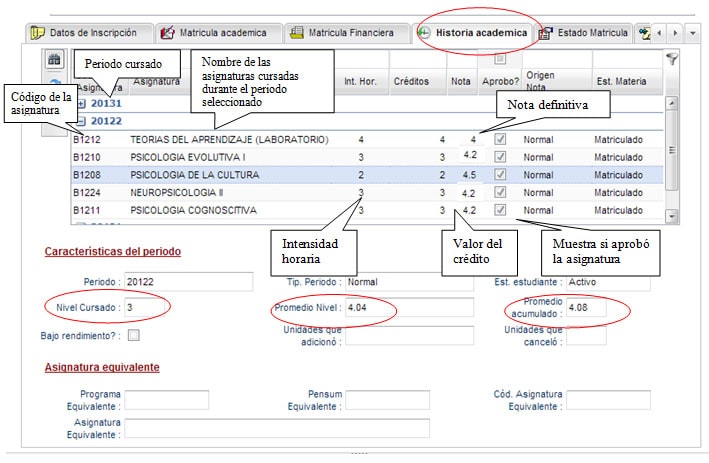Screen dimensions: 709x463
Task: Switch to Matricula academica tab
Action: 219,33
